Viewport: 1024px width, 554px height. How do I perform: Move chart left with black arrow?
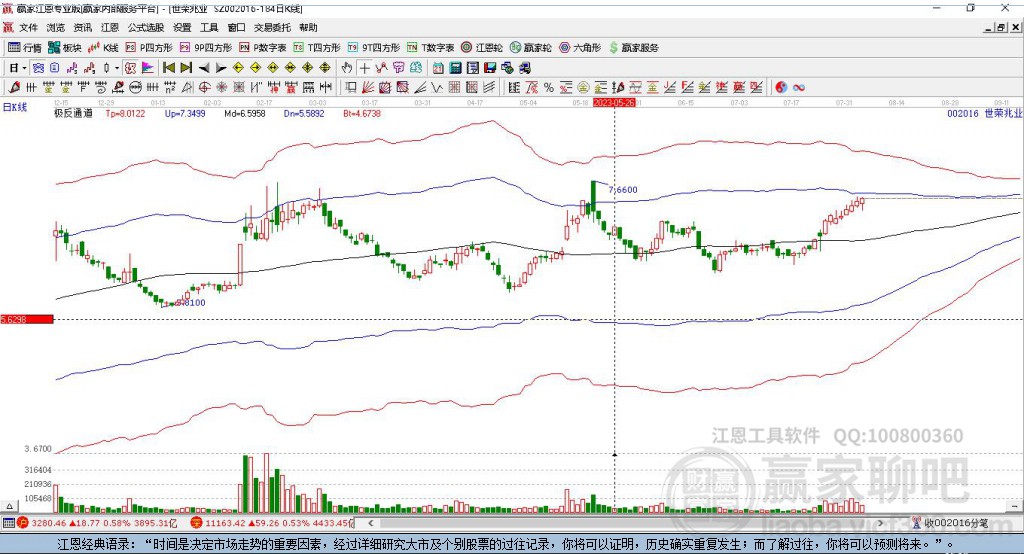(204, 68)
